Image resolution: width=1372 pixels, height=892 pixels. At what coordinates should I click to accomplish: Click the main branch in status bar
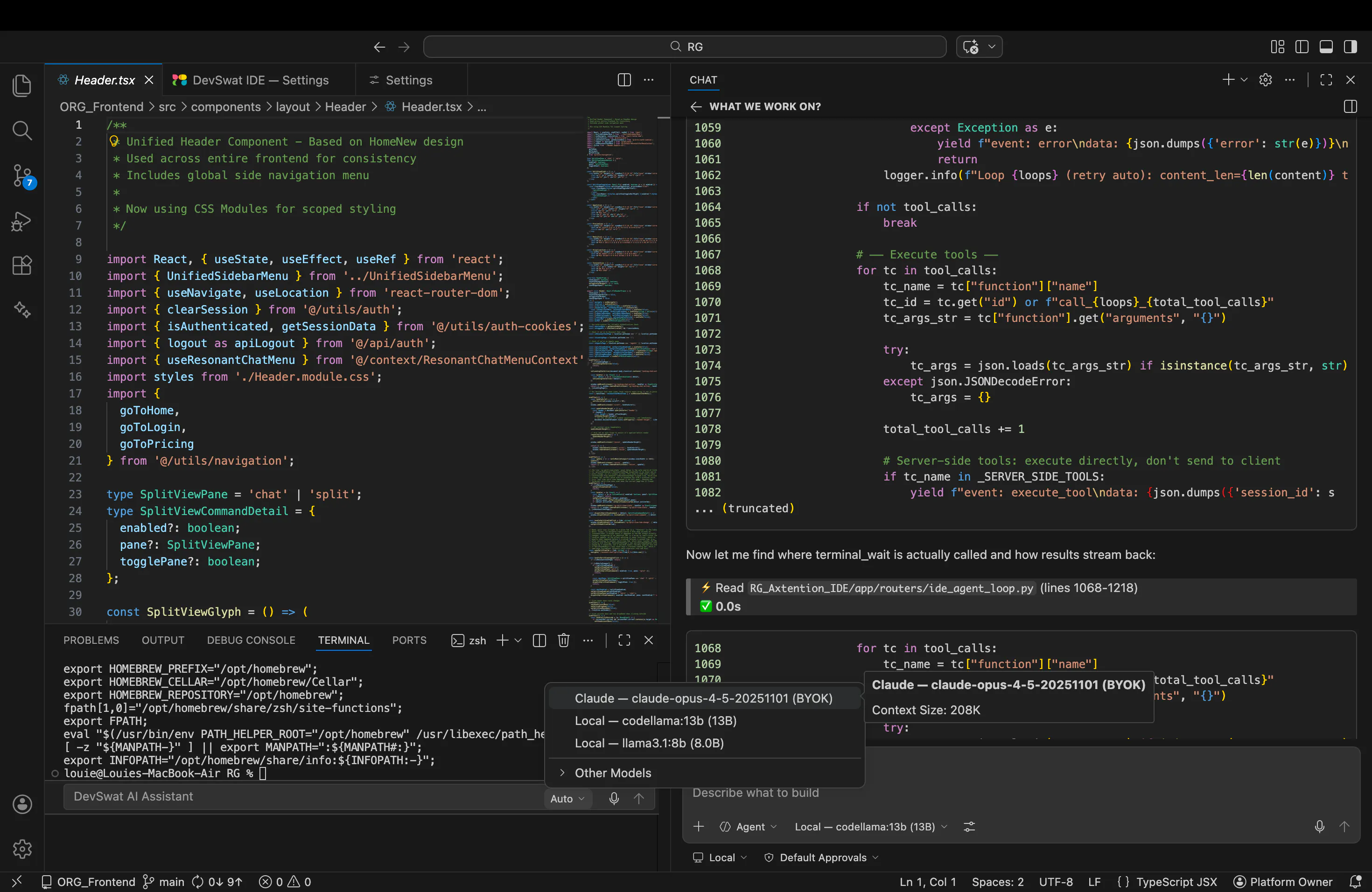[164, 882]
